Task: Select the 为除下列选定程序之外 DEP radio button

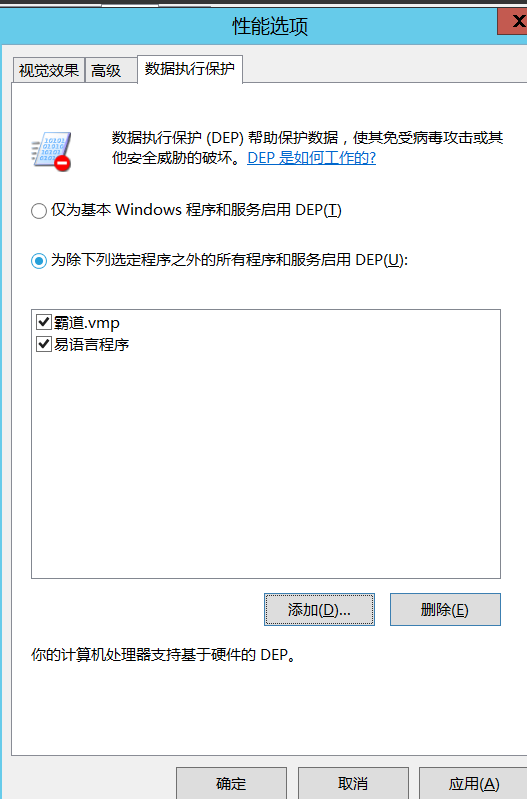Action: pos(39,261)
